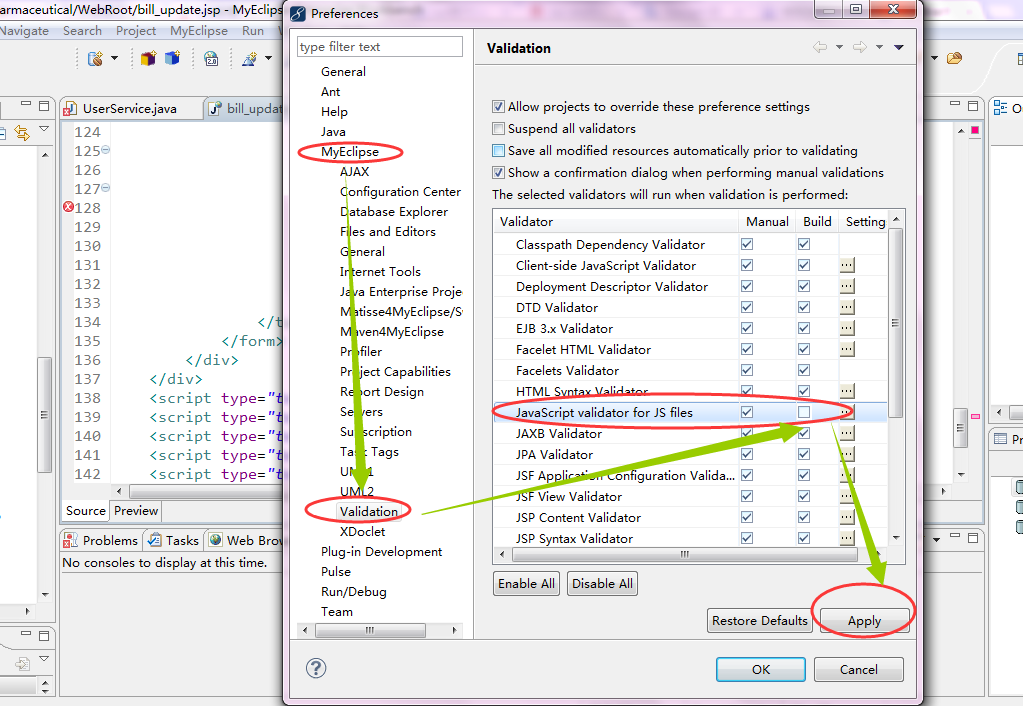Screen dimensions: 1023x706
Task: Click the yellow double-arrow link icon in left panel
Action: pos(22,132)
